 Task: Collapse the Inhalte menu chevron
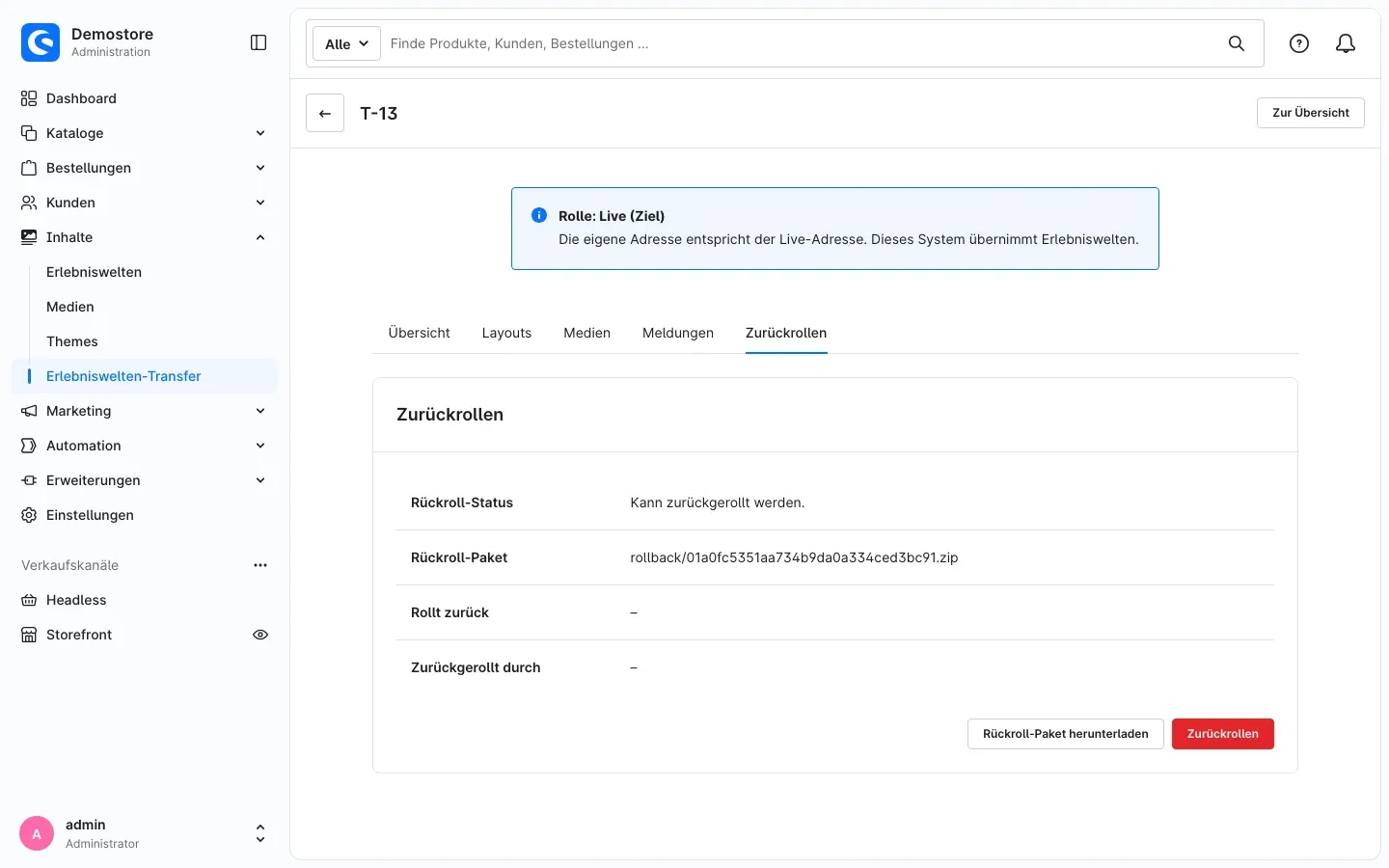(260, 237)
